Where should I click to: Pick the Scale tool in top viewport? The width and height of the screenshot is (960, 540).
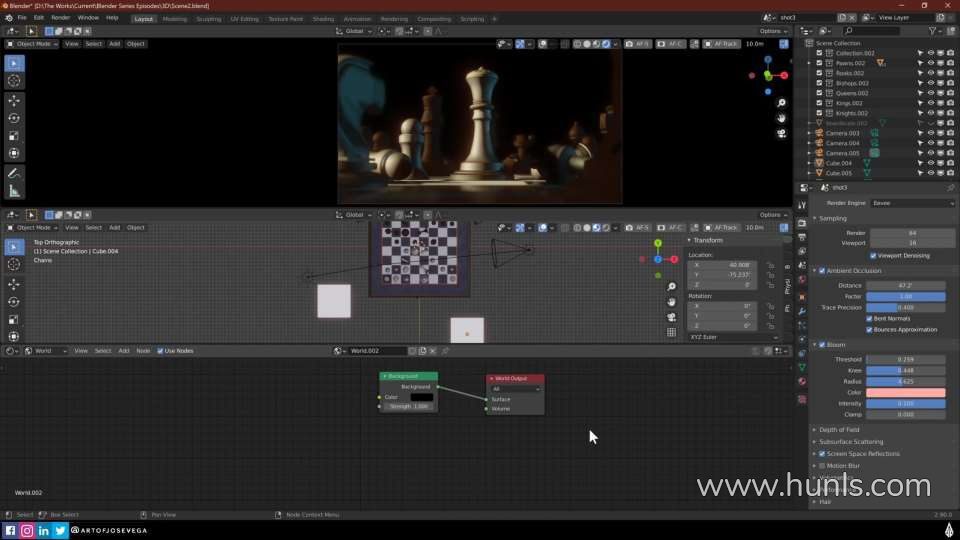tap(14, 135)
